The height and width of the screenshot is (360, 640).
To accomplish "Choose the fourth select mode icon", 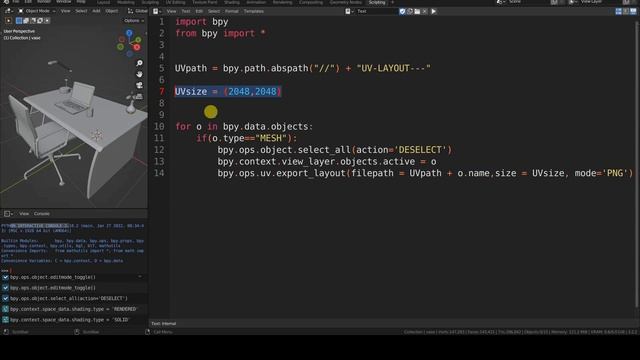I will click(40, 20).
